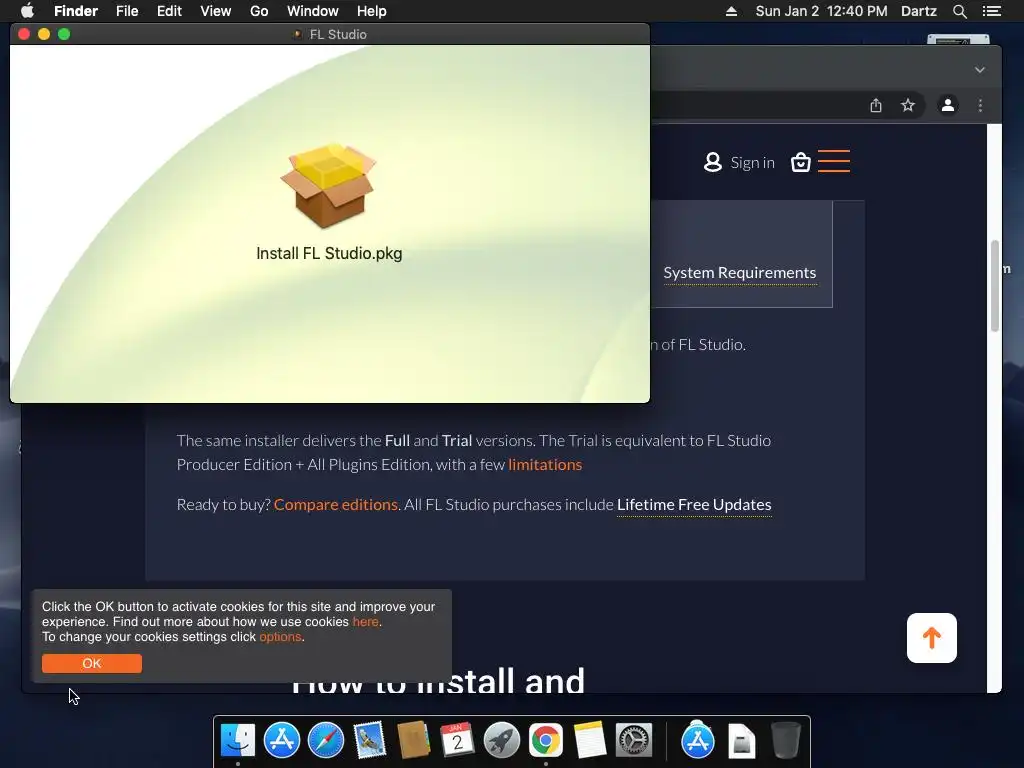Open App Store next to Finder in Dock
The image size is (1024, 768).
pyautogui.click(x=281, y=740)
